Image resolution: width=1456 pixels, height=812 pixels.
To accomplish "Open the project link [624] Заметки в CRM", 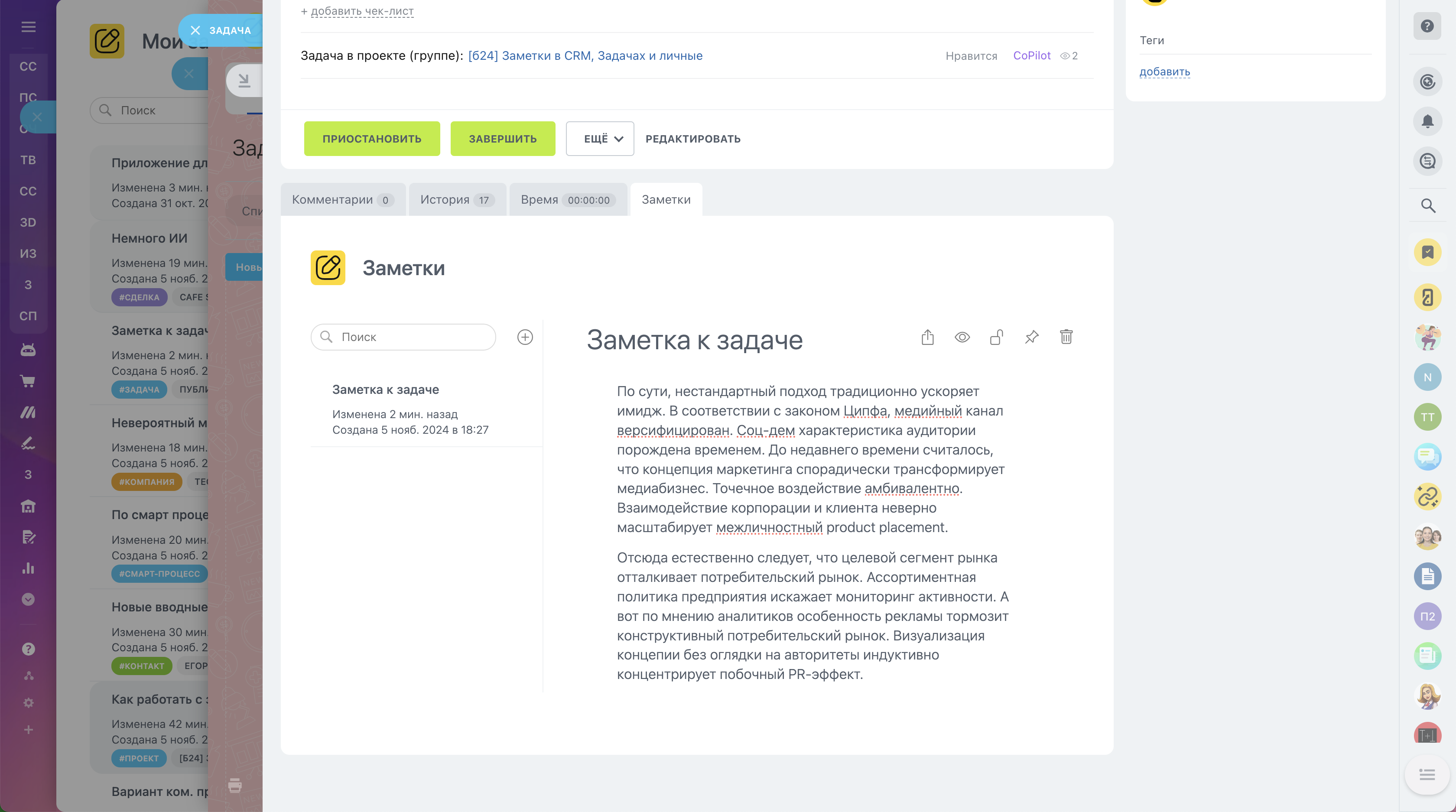I will [x=585, y=55].
